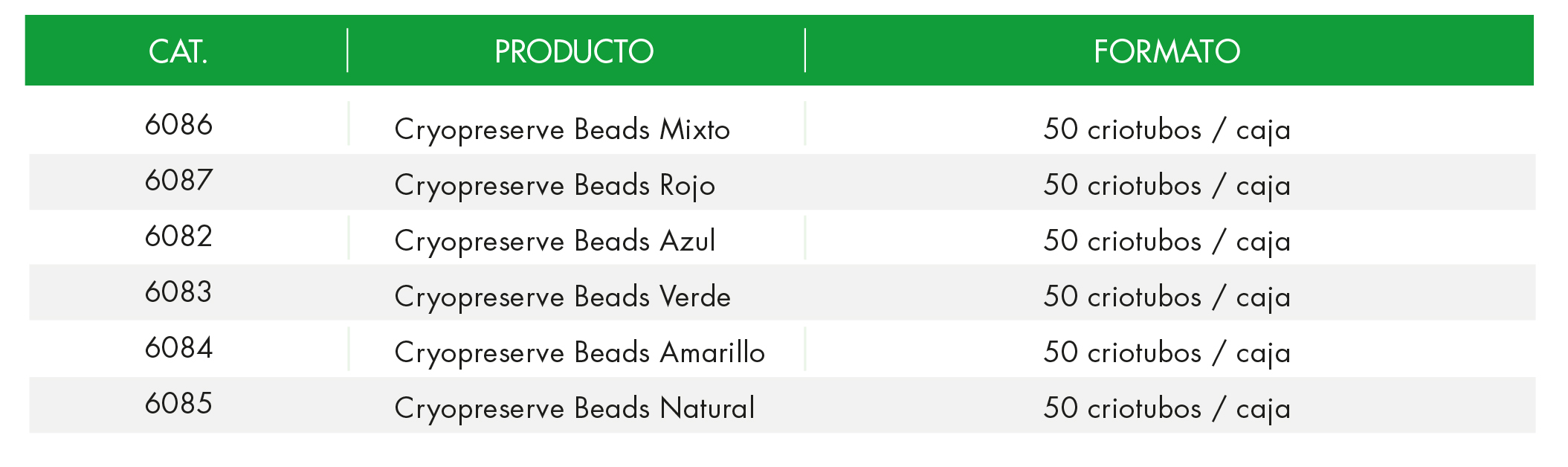
Task: Click the format cell for Amarillo row
Action: 1167,352
